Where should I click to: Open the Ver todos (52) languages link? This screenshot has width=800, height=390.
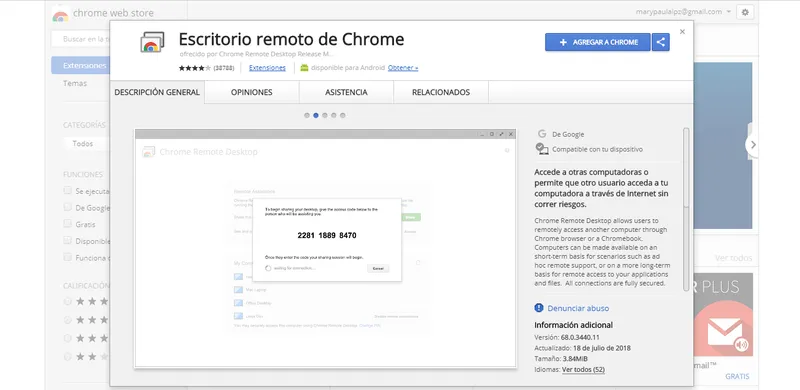pyautogui.click(x=584, y=369)
